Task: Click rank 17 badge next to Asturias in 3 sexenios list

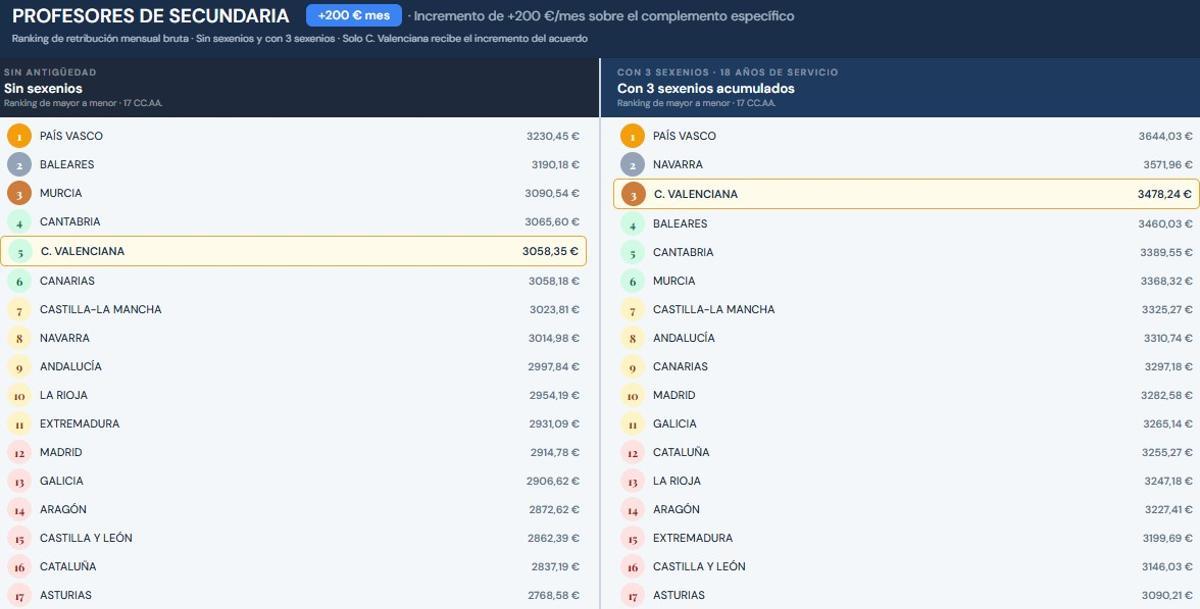Action: (632, 596)
